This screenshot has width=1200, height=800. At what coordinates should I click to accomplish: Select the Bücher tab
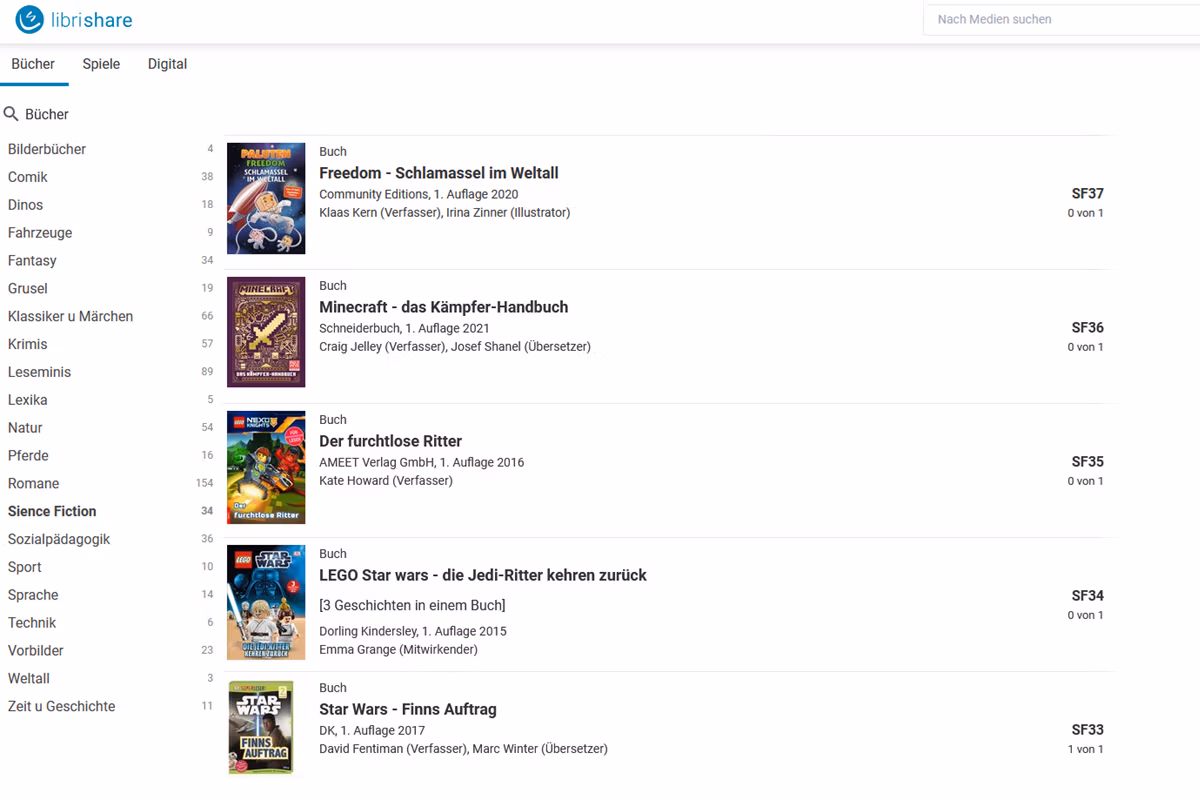pyautogui.click(x=33, y=64)
